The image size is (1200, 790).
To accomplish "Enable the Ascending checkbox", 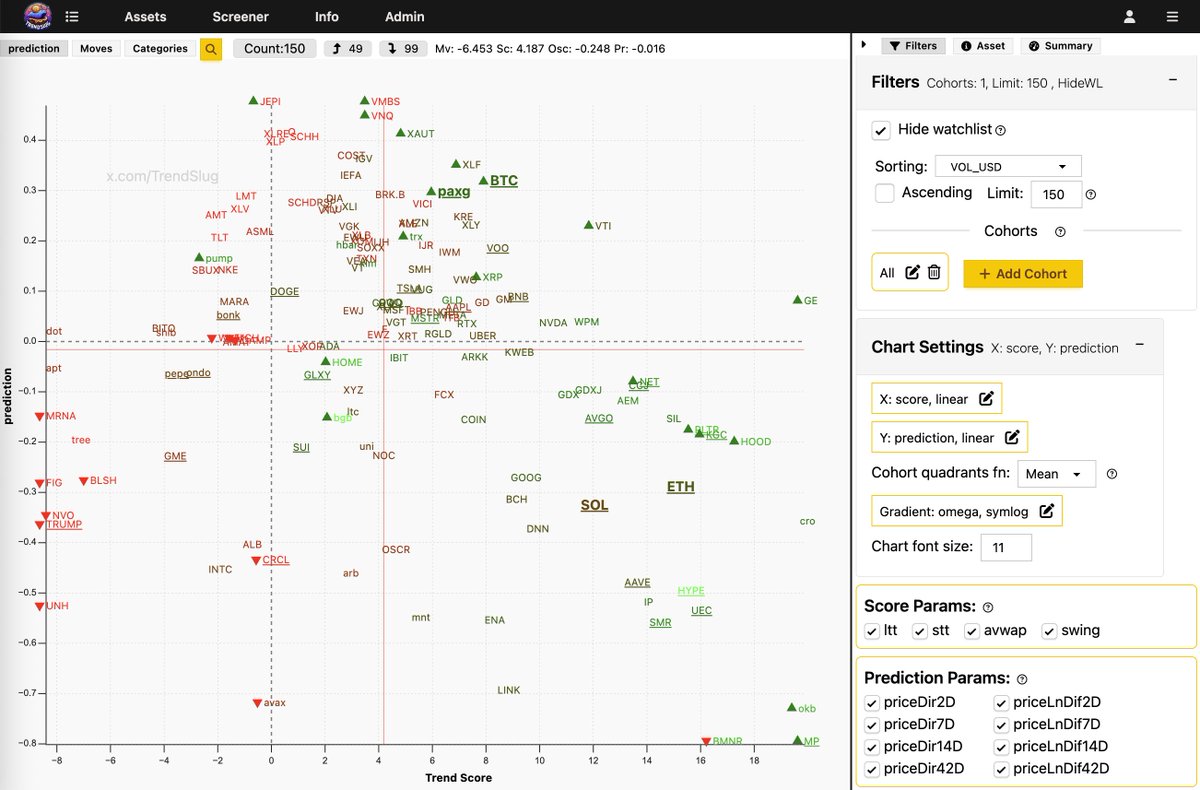I will tap(884, 193).
